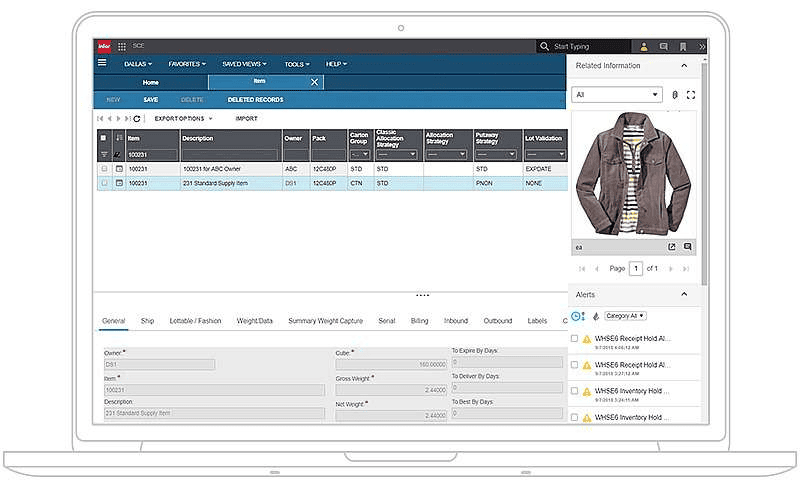Open Classic Allocation Strategy filter dropdown
Viewport: 800px width, 489px height.
397,154
